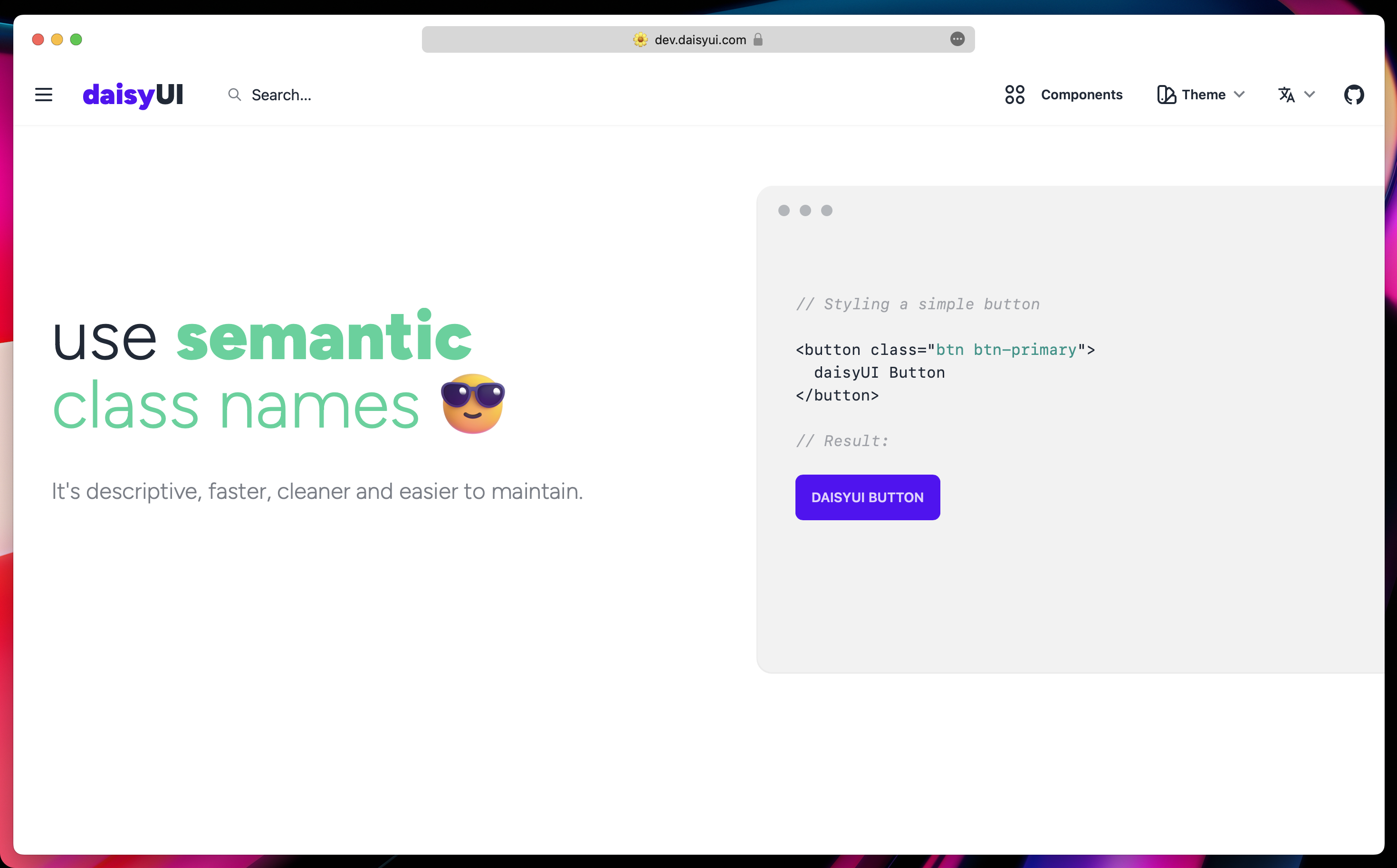Click the language translate icon
1397x868 pixels.
1286,95
